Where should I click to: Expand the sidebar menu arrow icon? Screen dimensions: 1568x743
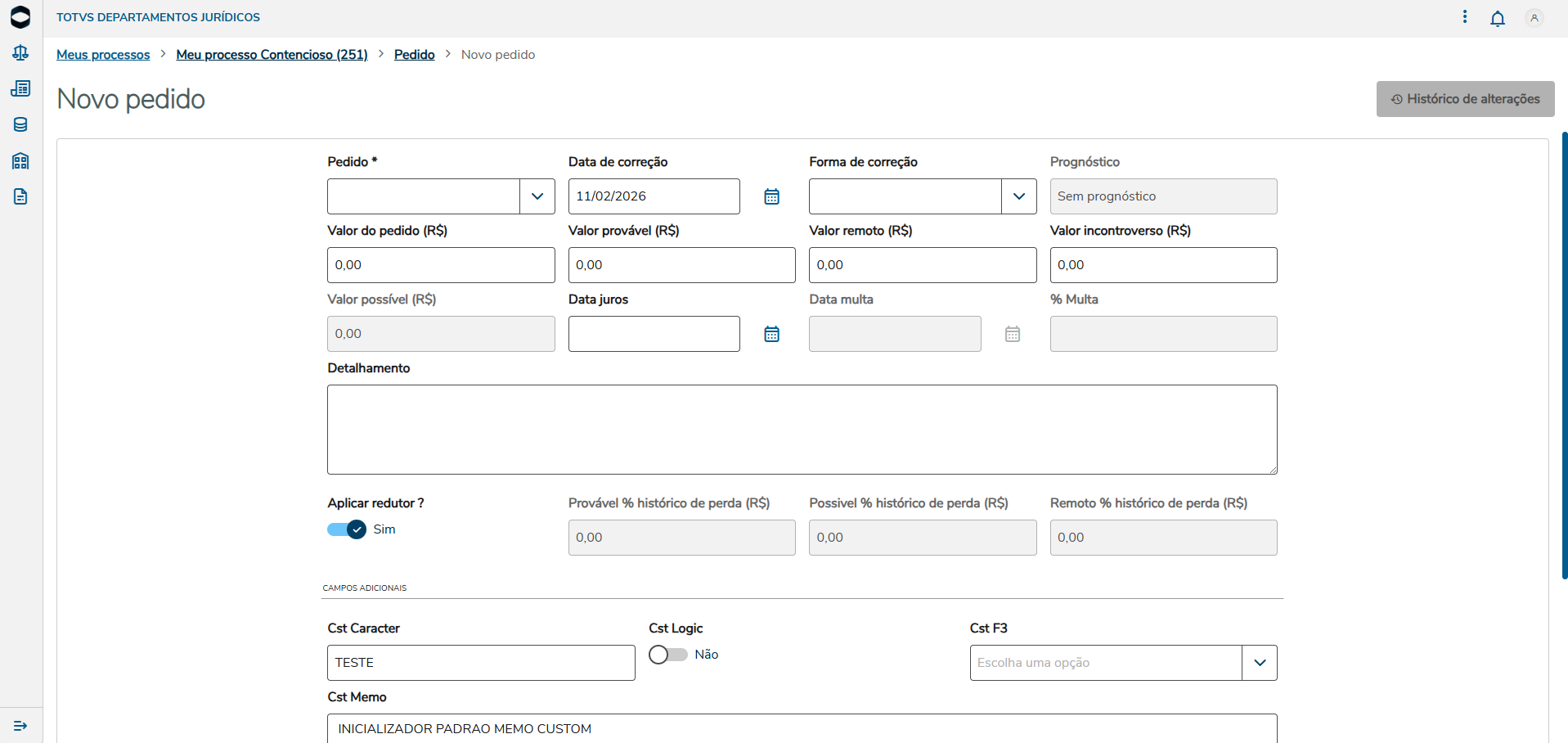[20, 726]
